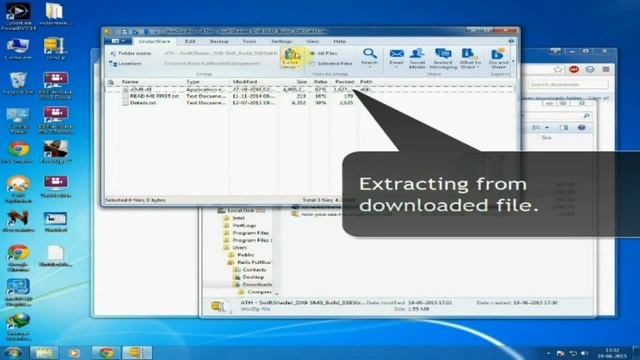This screenshot has height=360, width=640.
Task: Select the Details.txt file row
Action: point(310,103)
